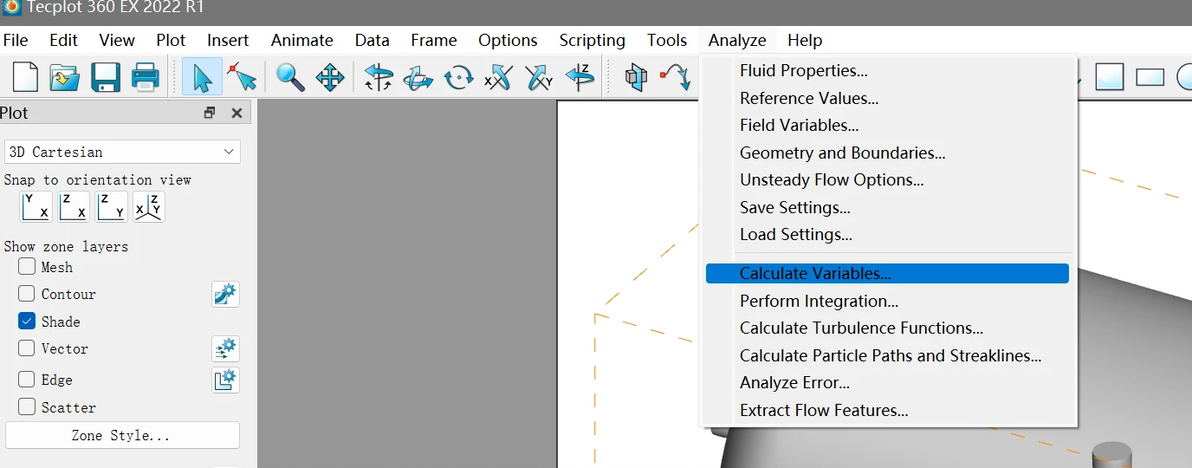
Task: Expand the Data menu
Action: (372, 40)
